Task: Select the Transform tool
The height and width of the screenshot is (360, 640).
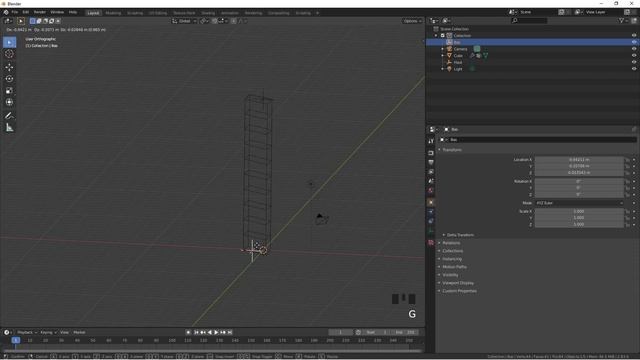Action: (x=9, y=102)
